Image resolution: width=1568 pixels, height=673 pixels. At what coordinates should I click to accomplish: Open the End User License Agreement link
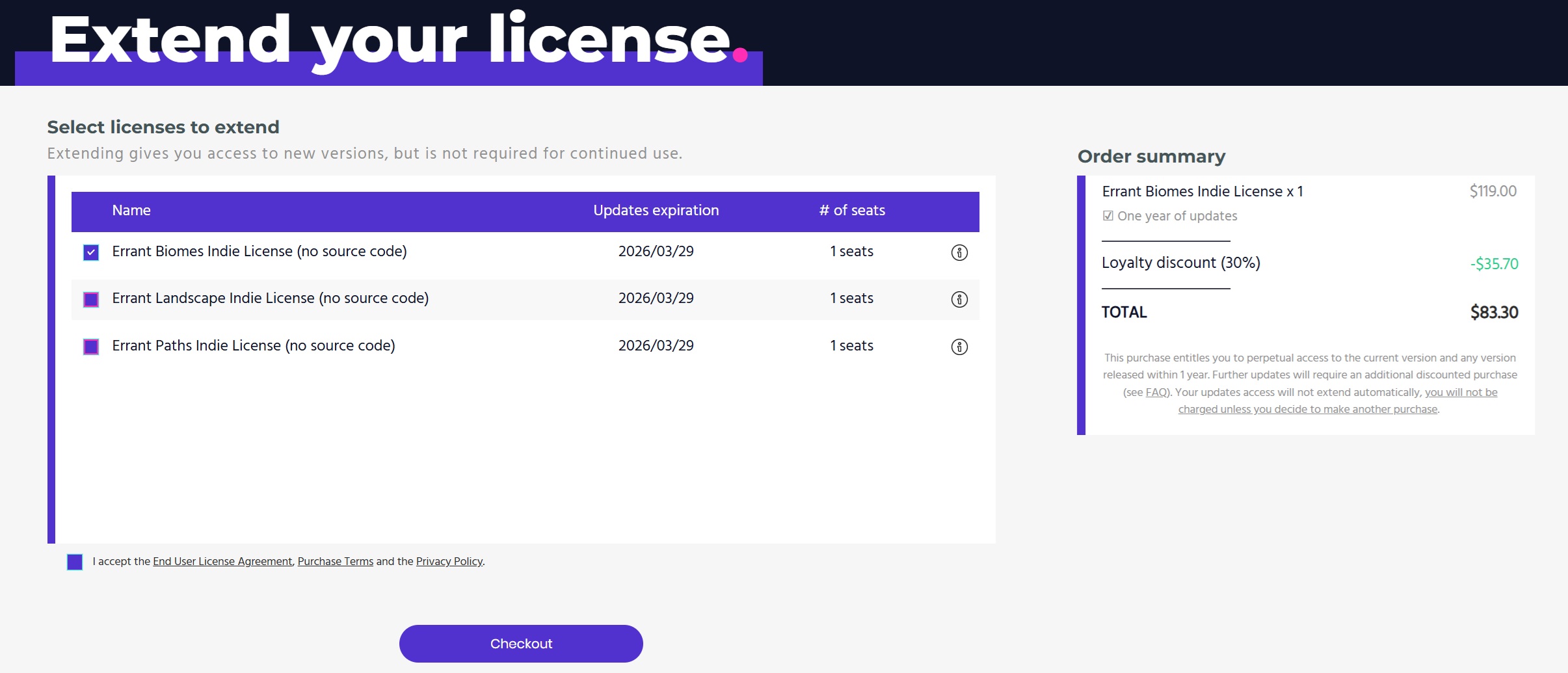pos(222,561)
